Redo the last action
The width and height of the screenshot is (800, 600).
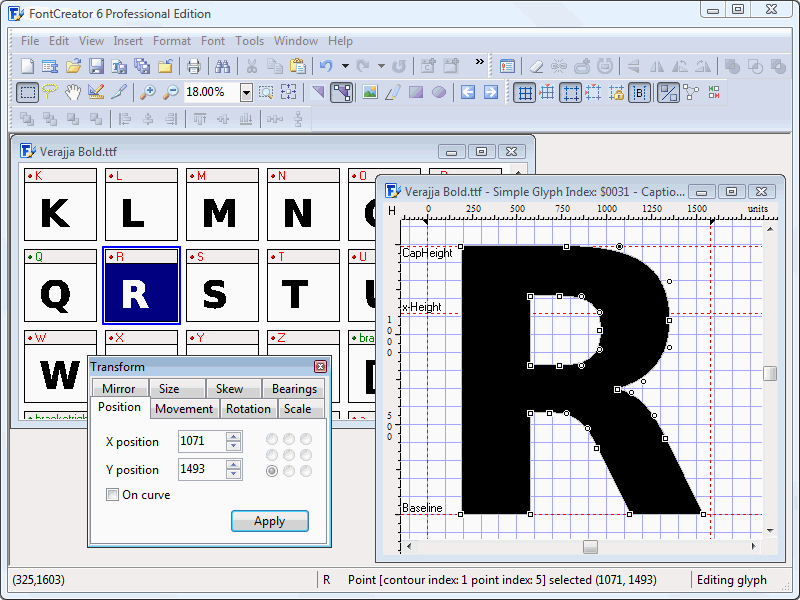(364, 66)
